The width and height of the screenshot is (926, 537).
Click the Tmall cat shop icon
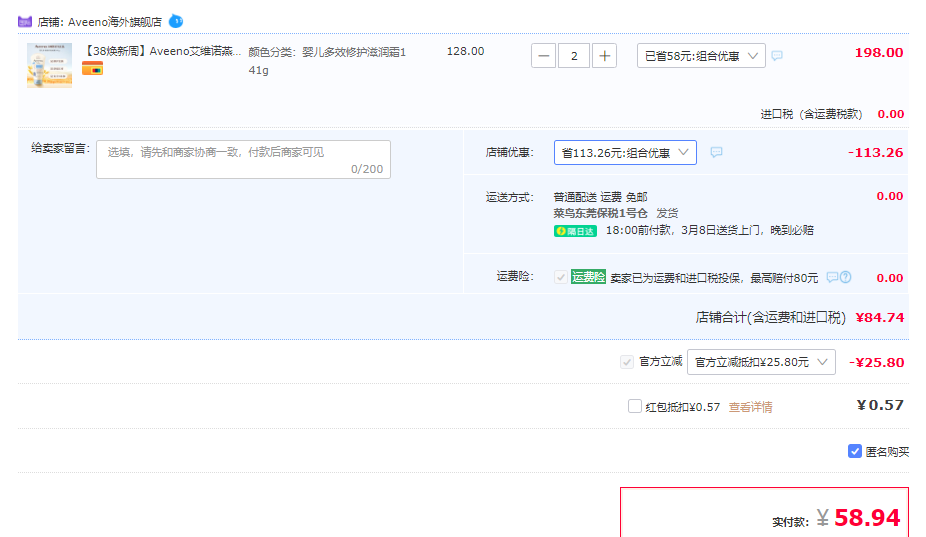coord(25,22)
